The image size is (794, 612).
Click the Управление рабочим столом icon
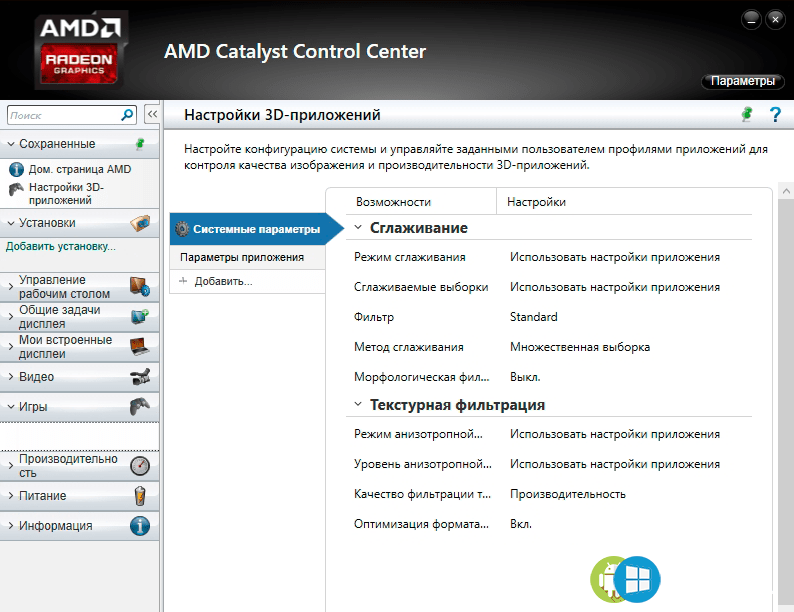pos(140,287)
